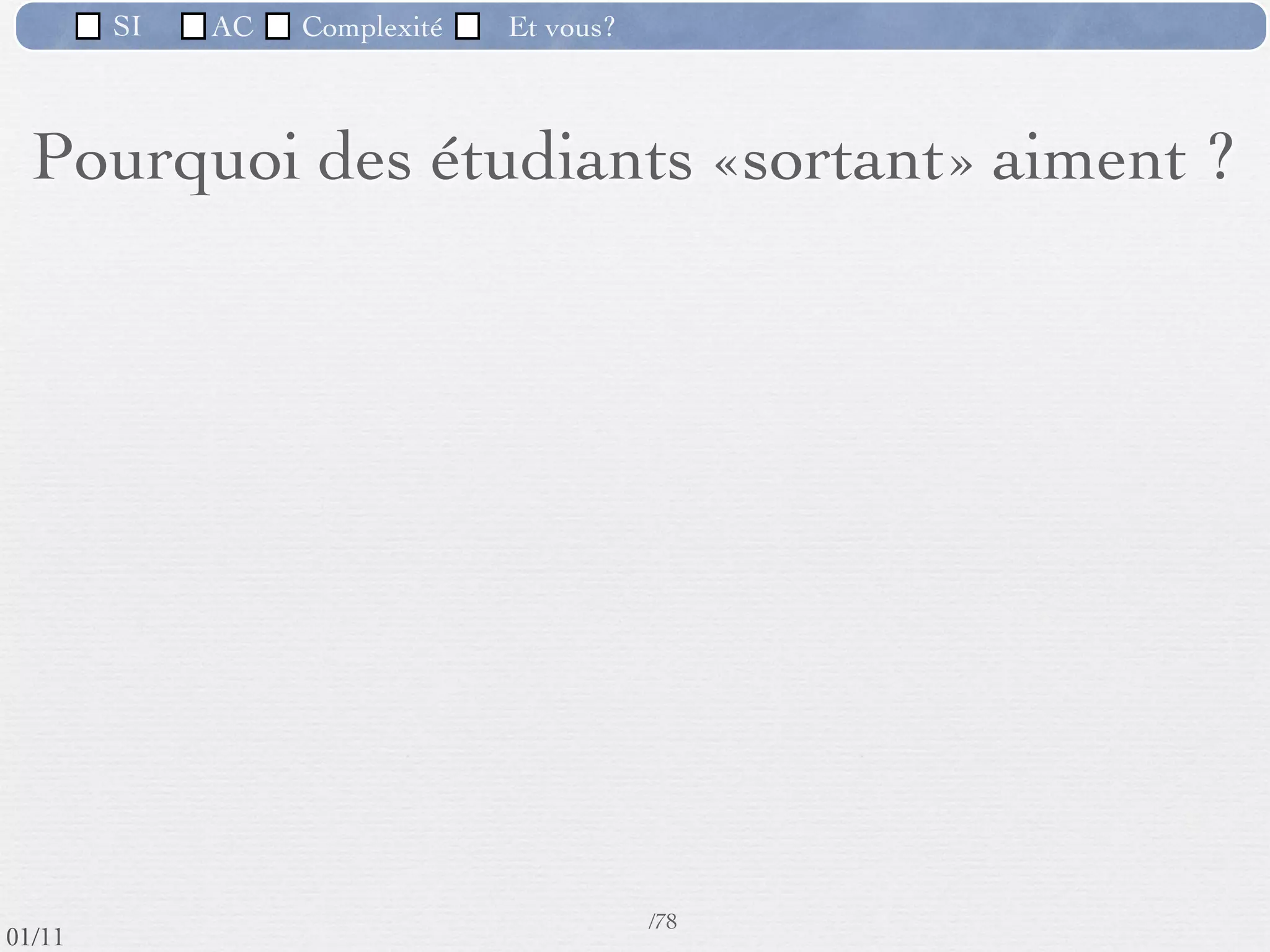Check the box before Et vous?

(x=467, y=27)
